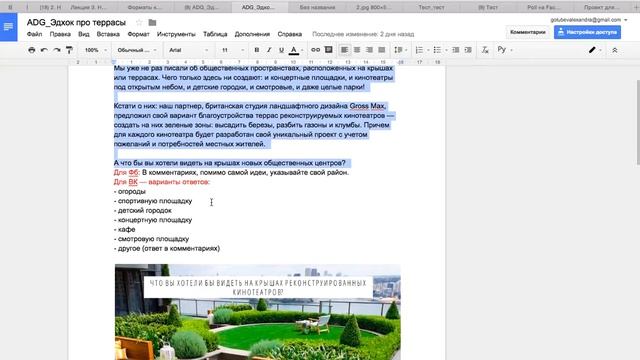Open the Вставка menu
This screenshot has height=360, width=640.
[108, 34]
